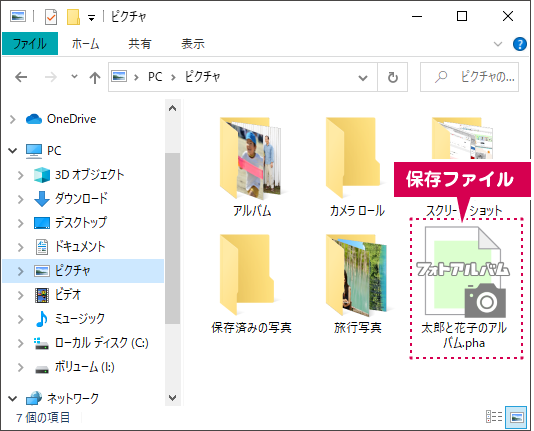Click the ピクチャの検索 search box
Viewport: 534px width, 431px height.
click(470, 77)
